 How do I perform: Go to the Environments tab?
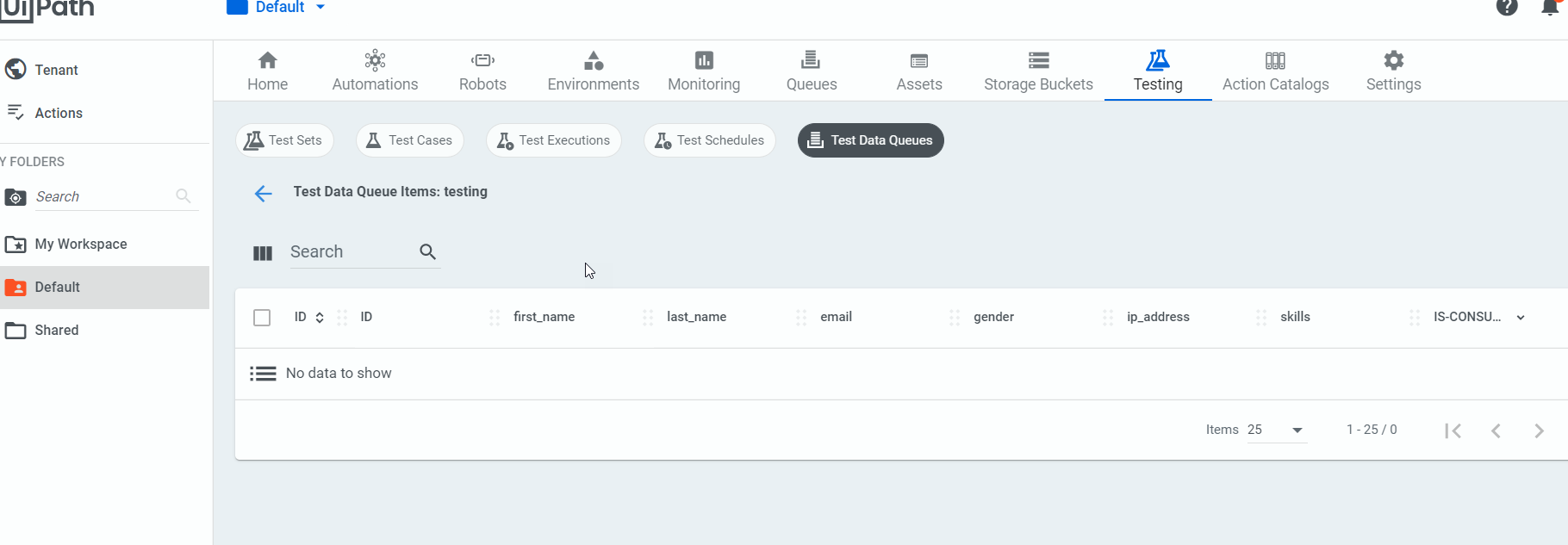(x=594, y=71)
